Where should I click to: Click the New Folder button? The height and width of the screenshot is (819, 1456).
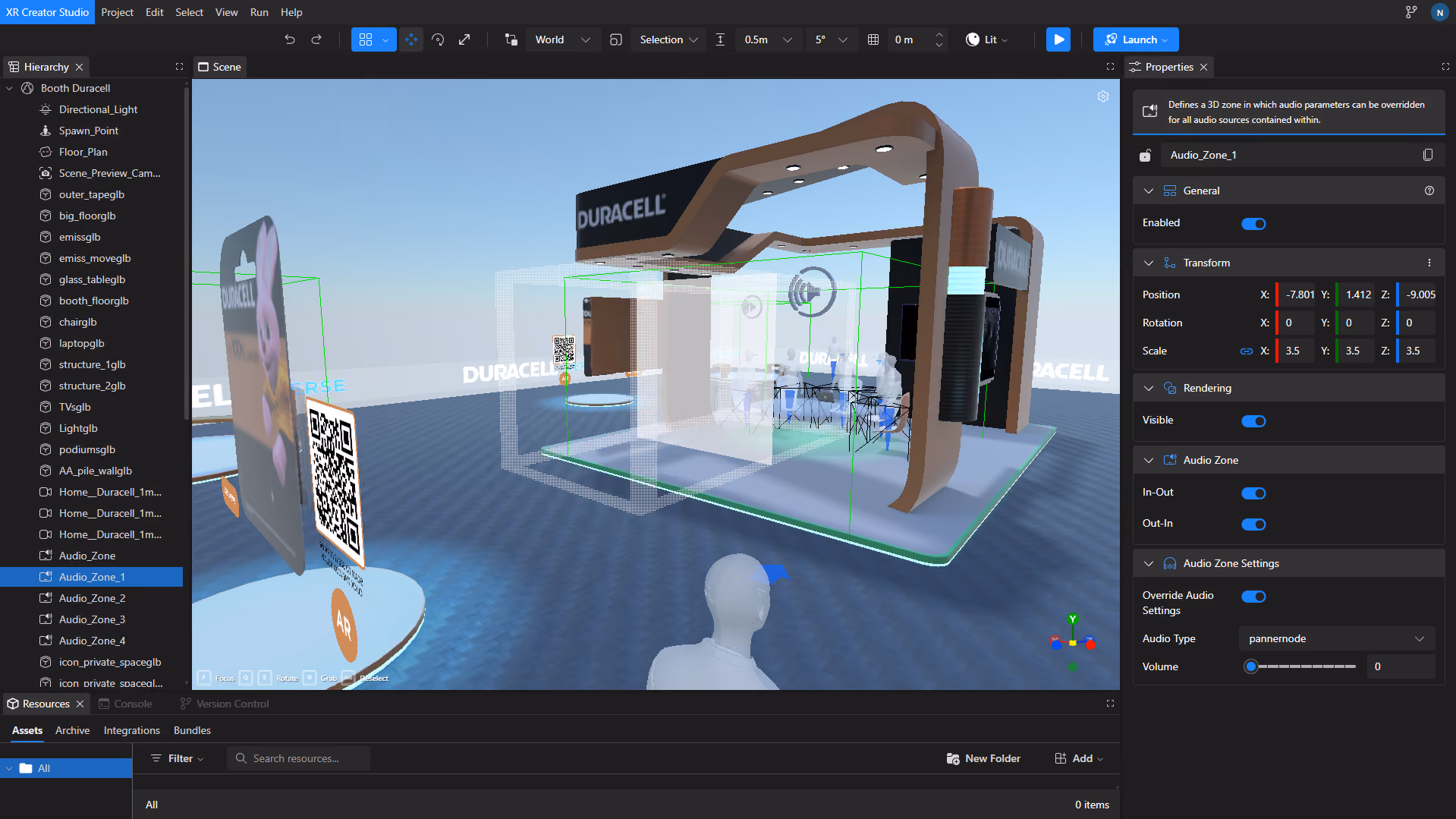tap(983, 758)
